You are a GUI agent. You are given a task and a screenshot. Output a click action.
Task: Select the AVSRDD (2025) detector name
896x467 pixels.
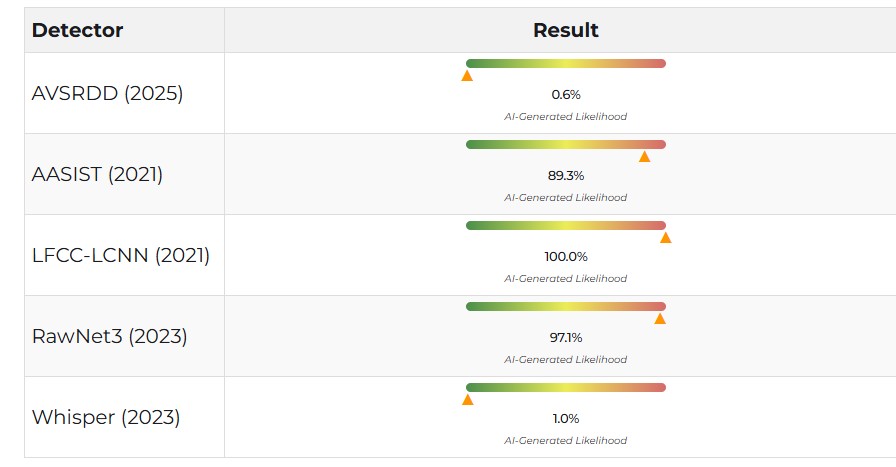pos(107,94)
